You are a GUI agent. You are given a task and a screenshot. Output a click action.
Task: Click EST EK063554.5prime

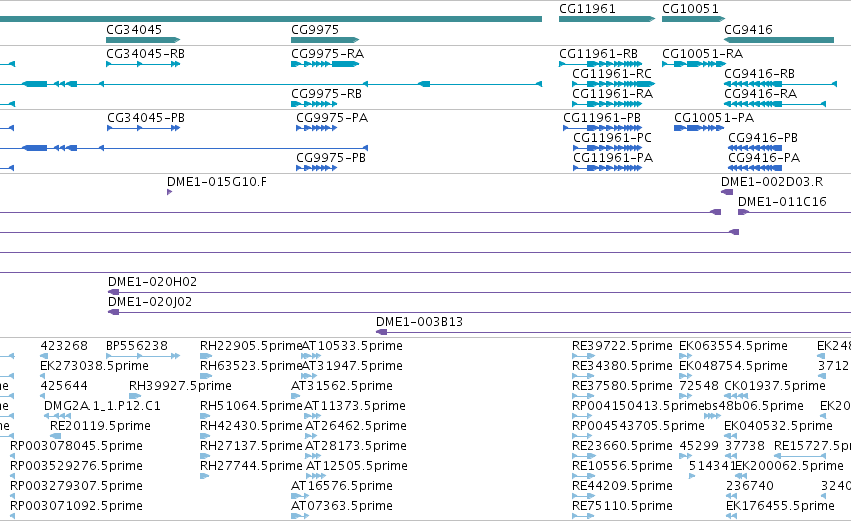(685, 356)
